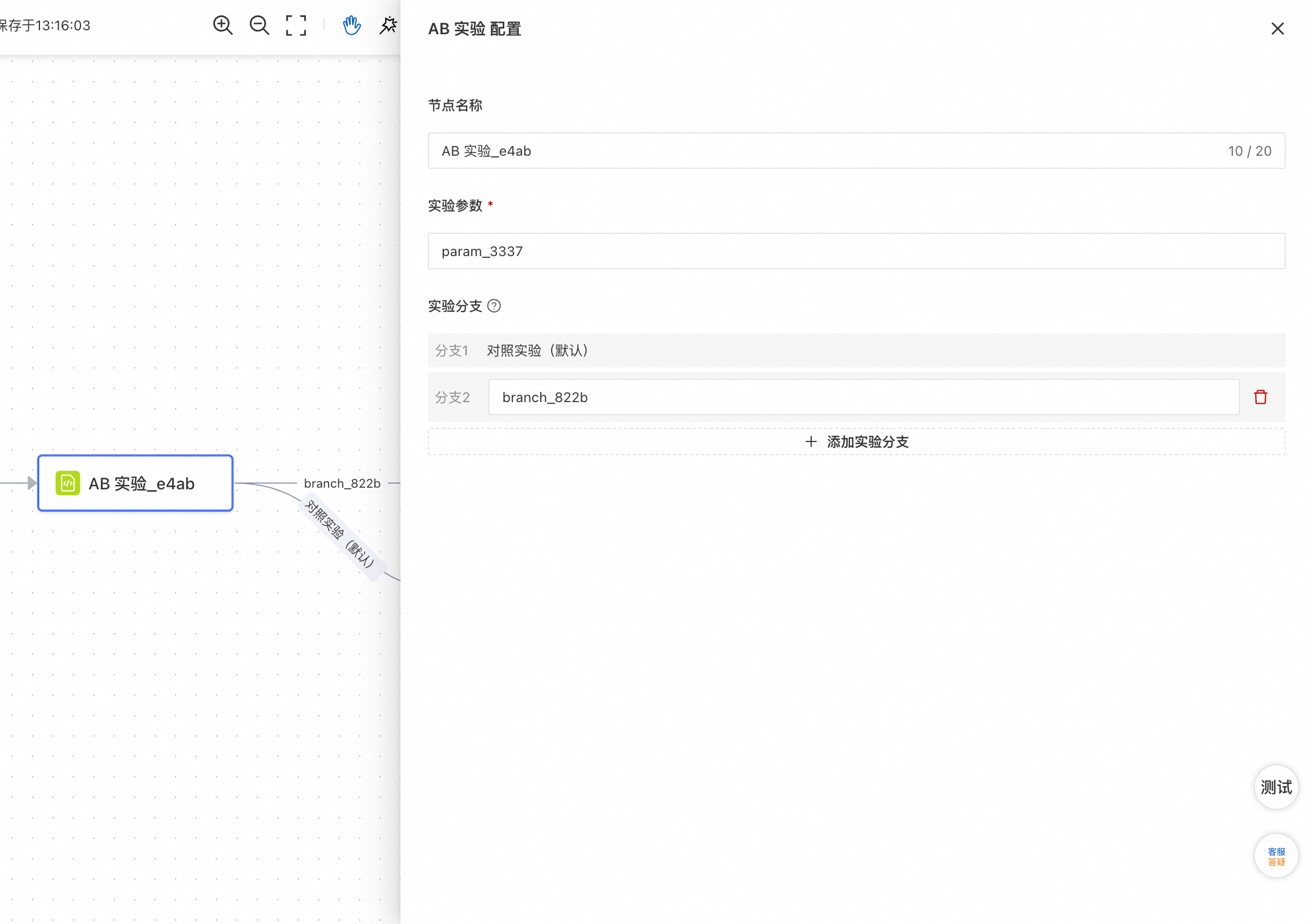Viewport: 1312px width, 924px height.
Task: Select the AB 实验_e4ab node on canvas
Action: [135, 484]
